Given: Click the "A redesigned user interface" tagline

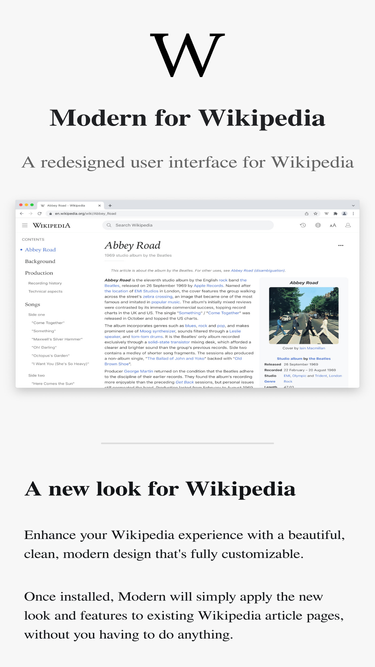Looking at the screenshot, I should pos(188,162).
